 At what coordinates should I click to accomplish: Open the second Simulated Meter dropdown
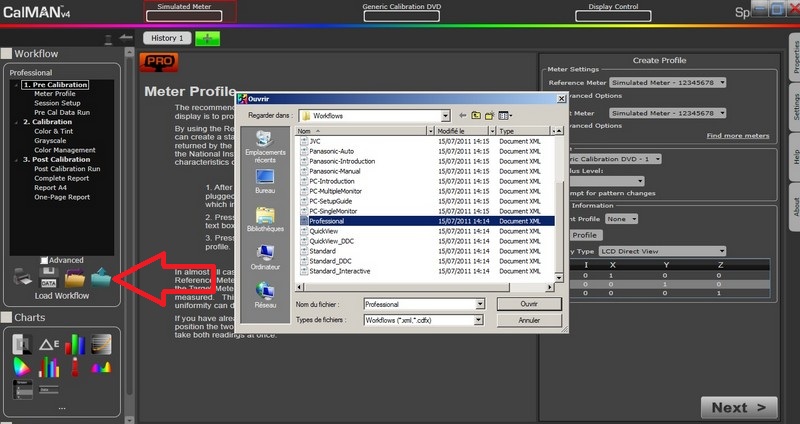[x=667, y=113]
